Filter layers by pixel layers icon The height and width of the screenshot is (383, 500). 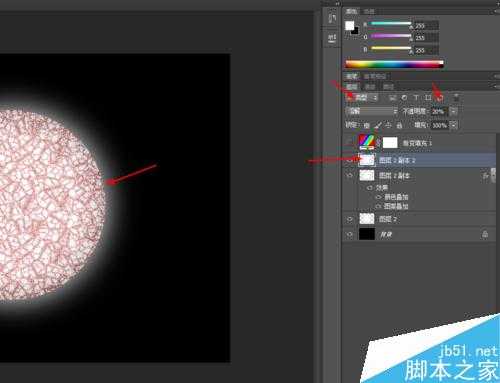click(392, 98)
